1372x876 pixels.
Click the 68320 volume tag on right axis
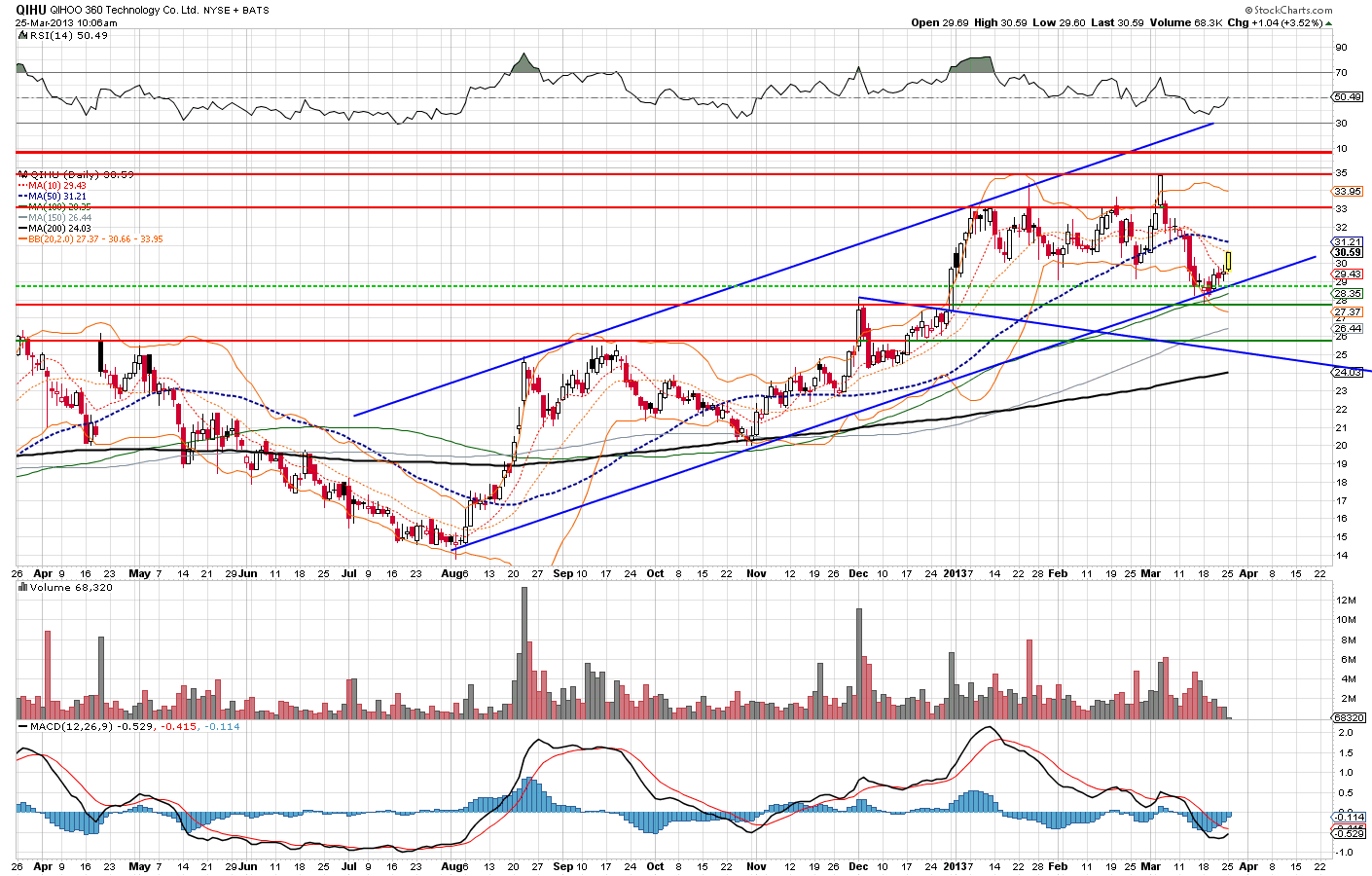1348,717
